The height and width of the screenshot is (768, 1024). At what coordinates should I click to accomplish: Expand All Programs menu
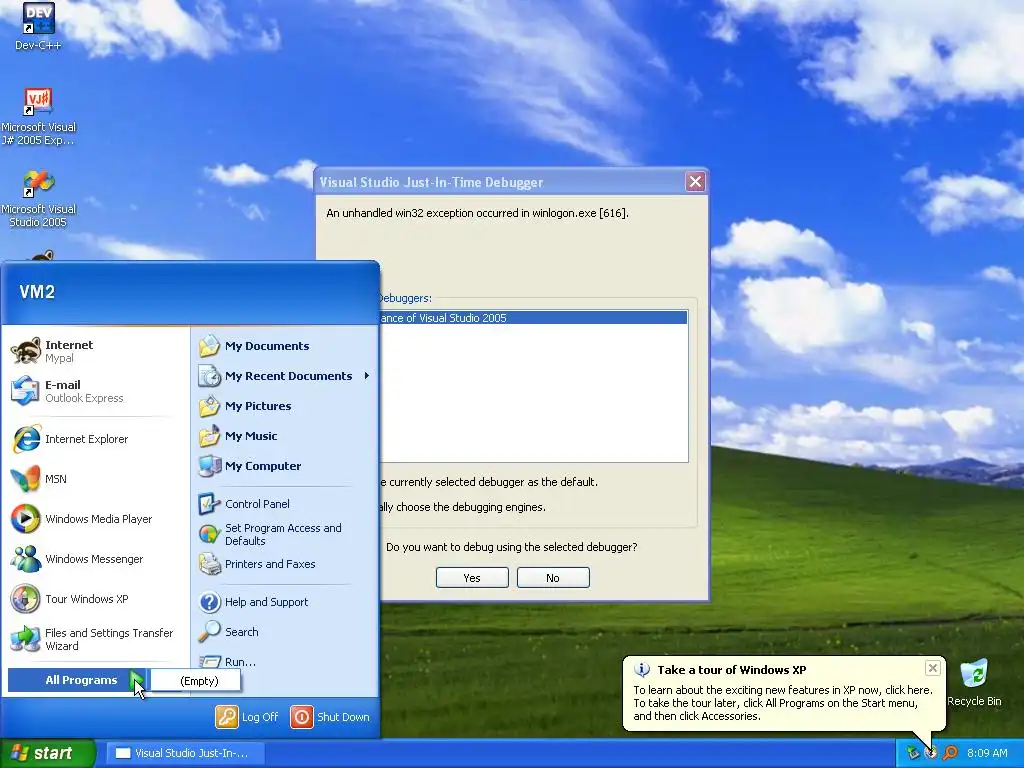click(x=77, y=680)
